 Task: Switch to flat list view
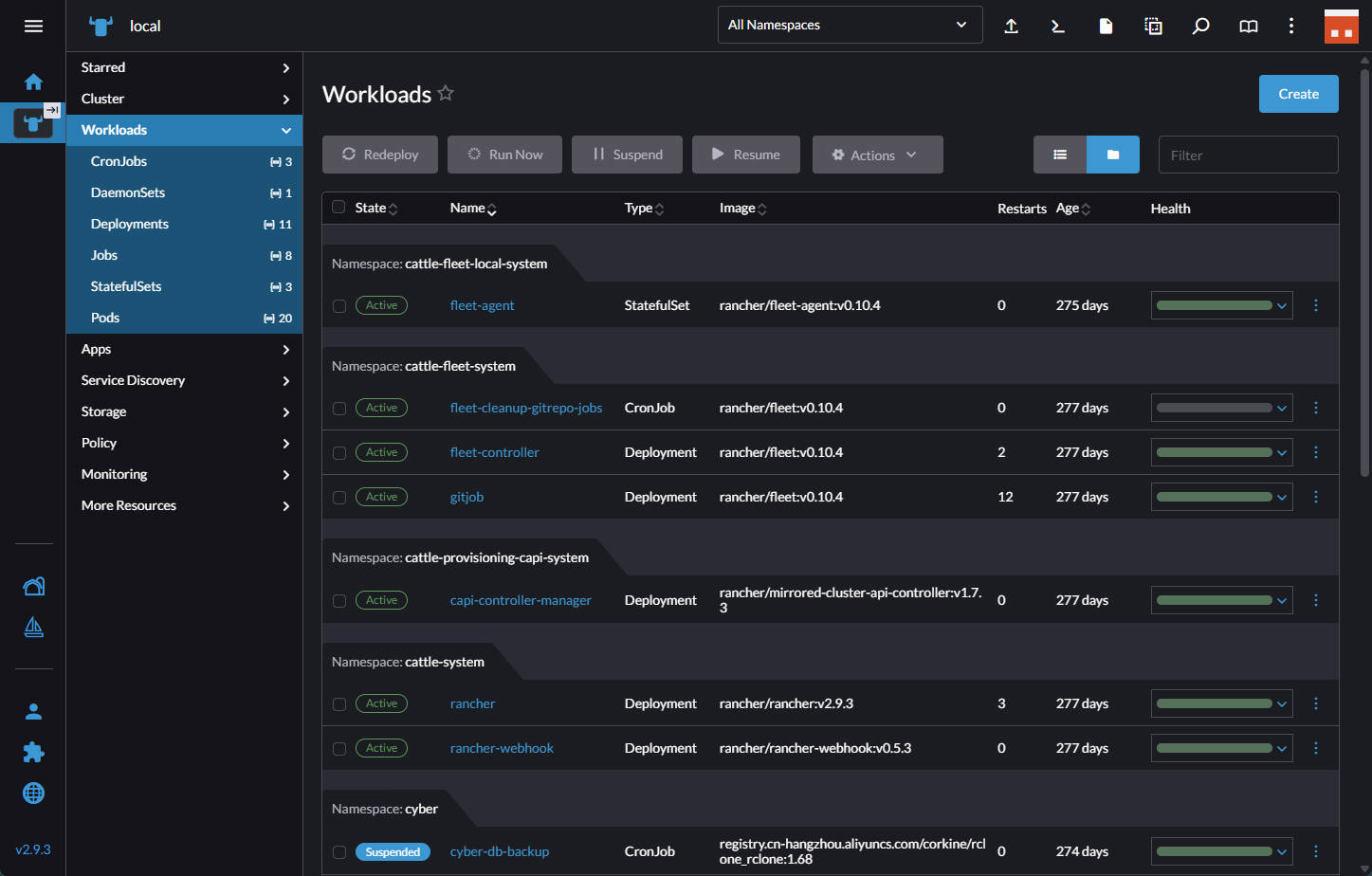[1060, 155]
